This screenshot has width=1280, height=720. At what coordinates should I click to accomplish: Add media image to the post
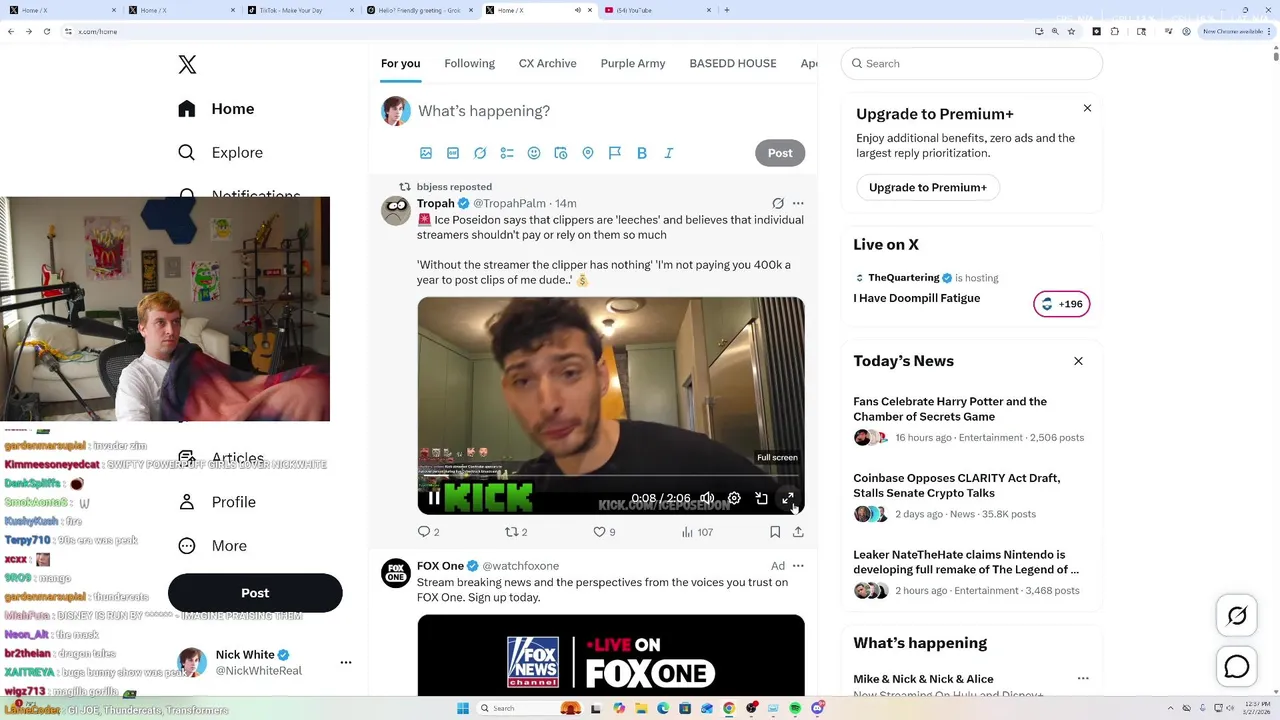click(x=426, y=153)
